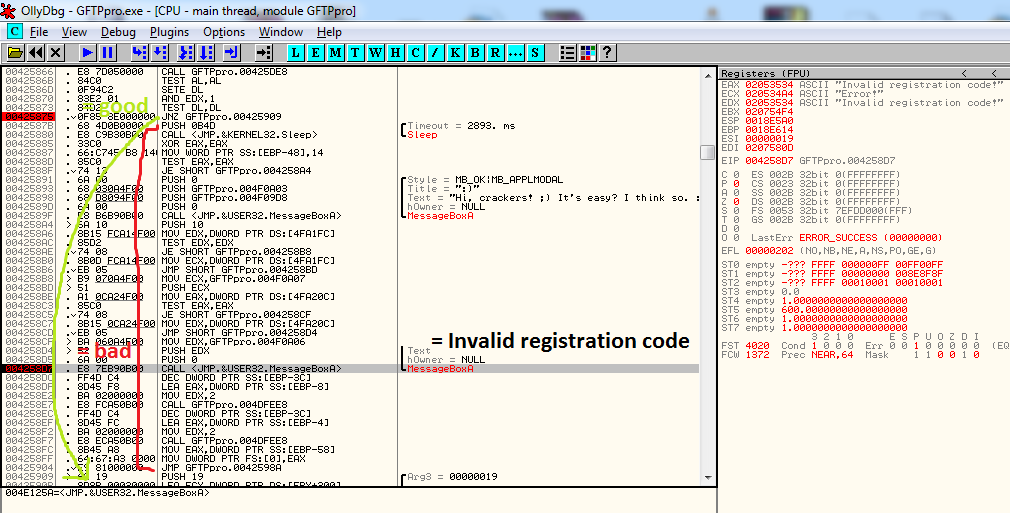
Task: Show References window via R button
Action: pos(495,52)
